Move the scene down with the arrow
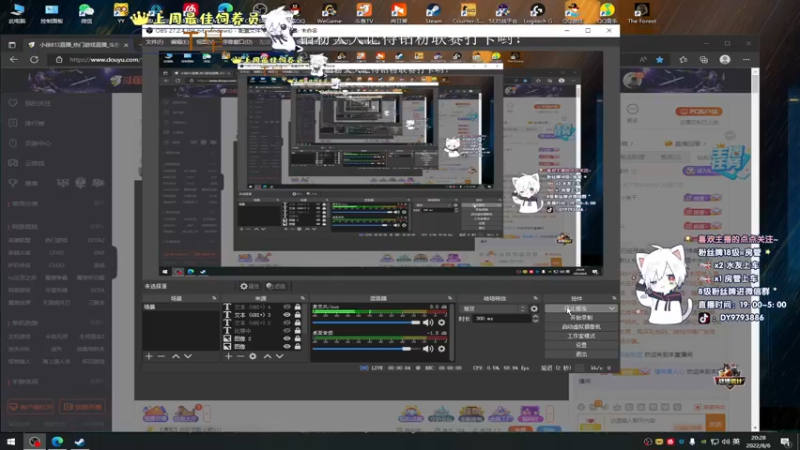Screen dimensions: 800x450 coord(188,356)
